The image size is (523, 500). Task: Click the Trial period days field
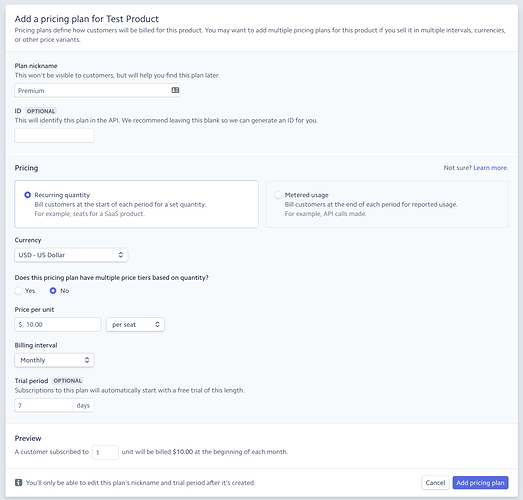(44, 405)
